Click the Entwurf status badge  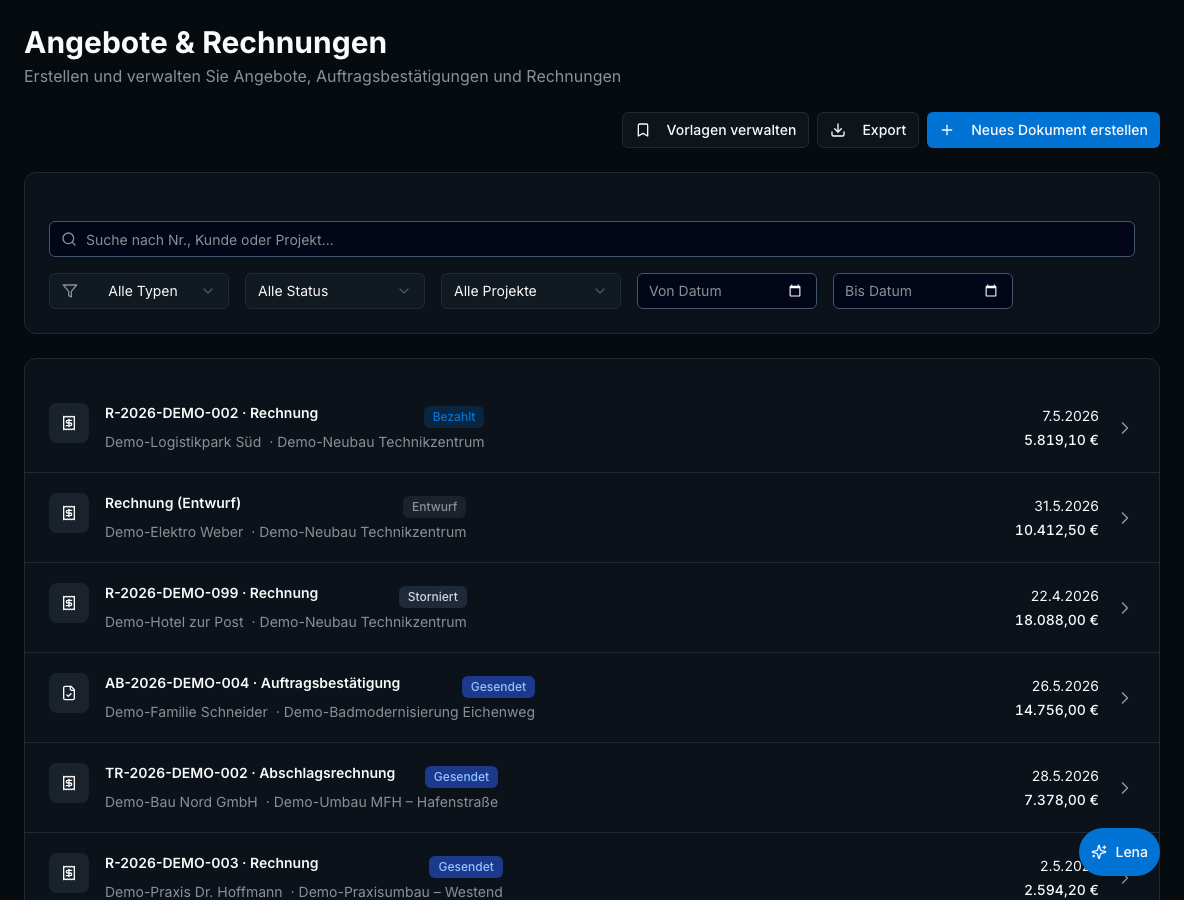click(434, 507)
